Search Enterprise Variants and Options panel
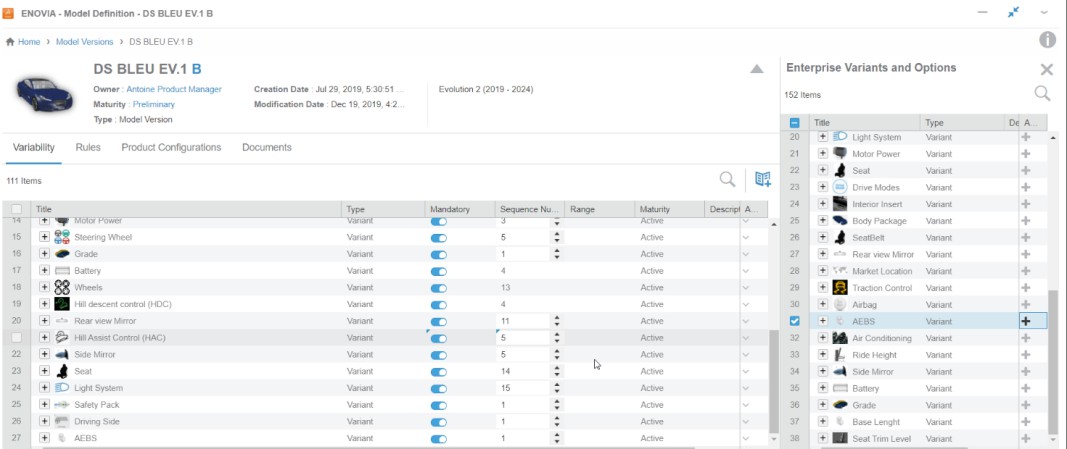The image size is (1067, 449). click(x=1043, y=94)
